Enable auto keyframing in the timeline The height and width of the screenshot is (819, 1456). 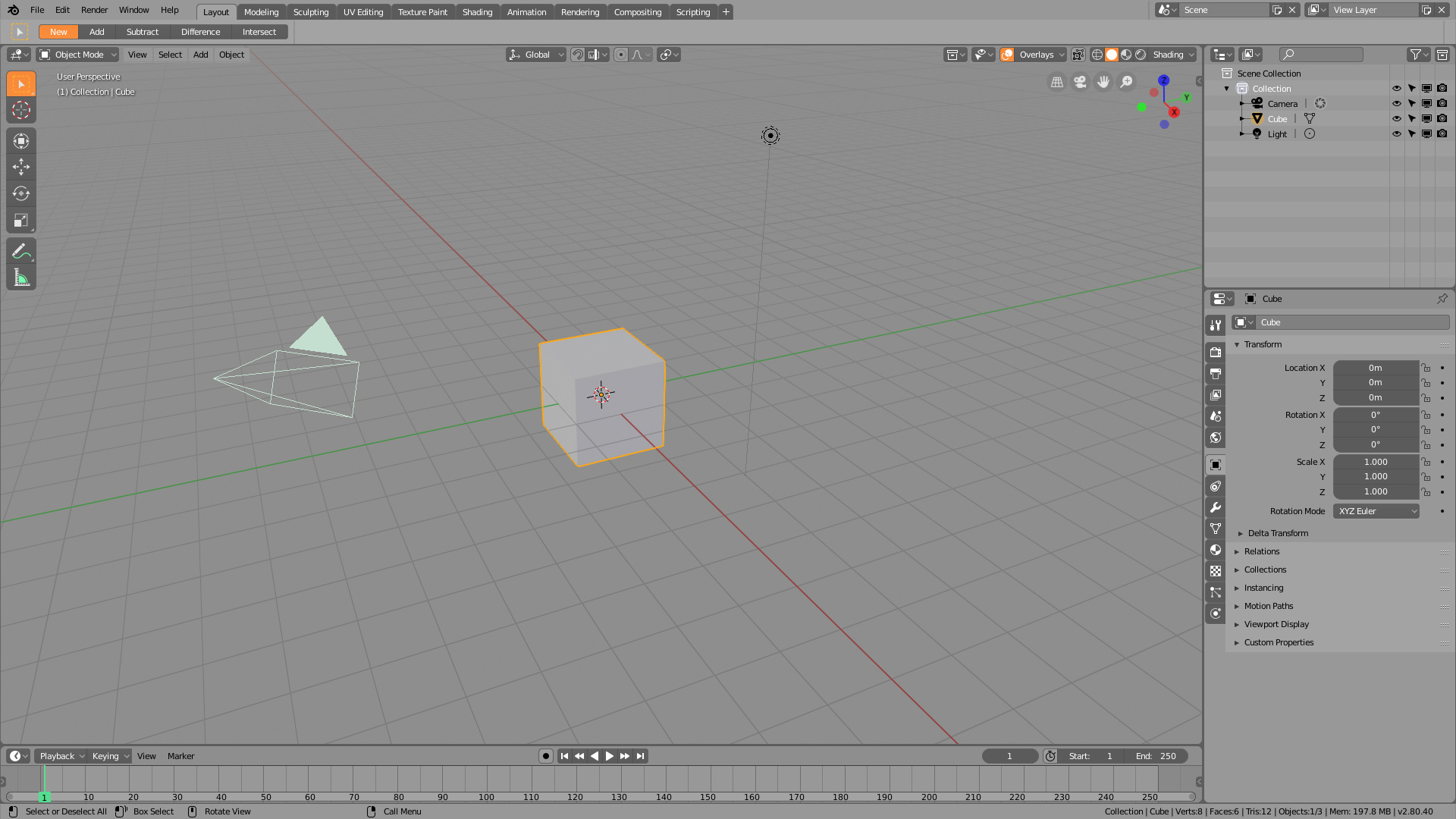[545, 755]
